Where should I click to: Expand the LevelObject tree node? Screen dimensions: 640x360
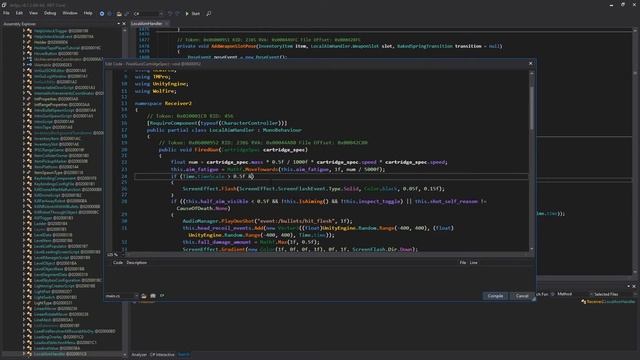click(24, 263)
